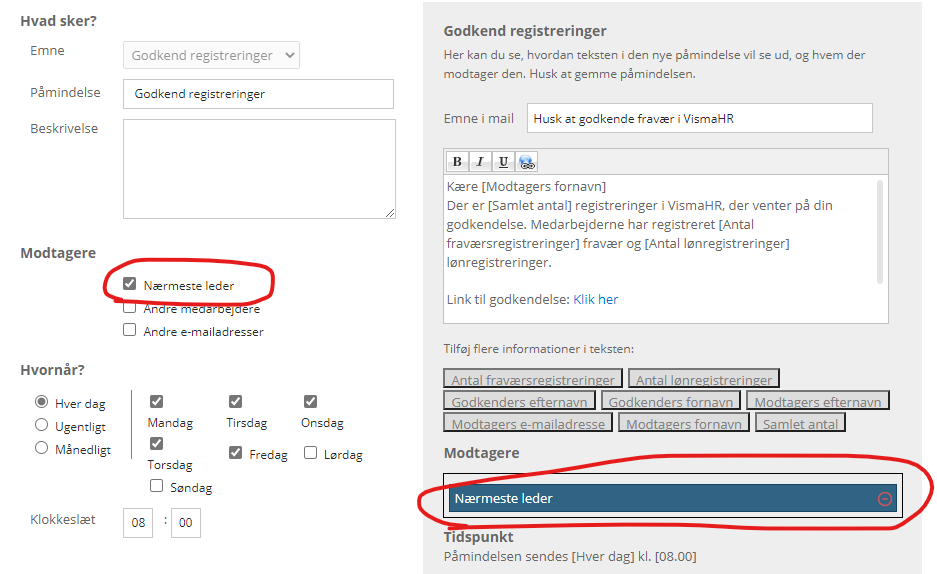Image resolution: width=937 pixels, height=574 pixels.
Task: Apply bold formatting in mail editor
Action: [457, 161]
